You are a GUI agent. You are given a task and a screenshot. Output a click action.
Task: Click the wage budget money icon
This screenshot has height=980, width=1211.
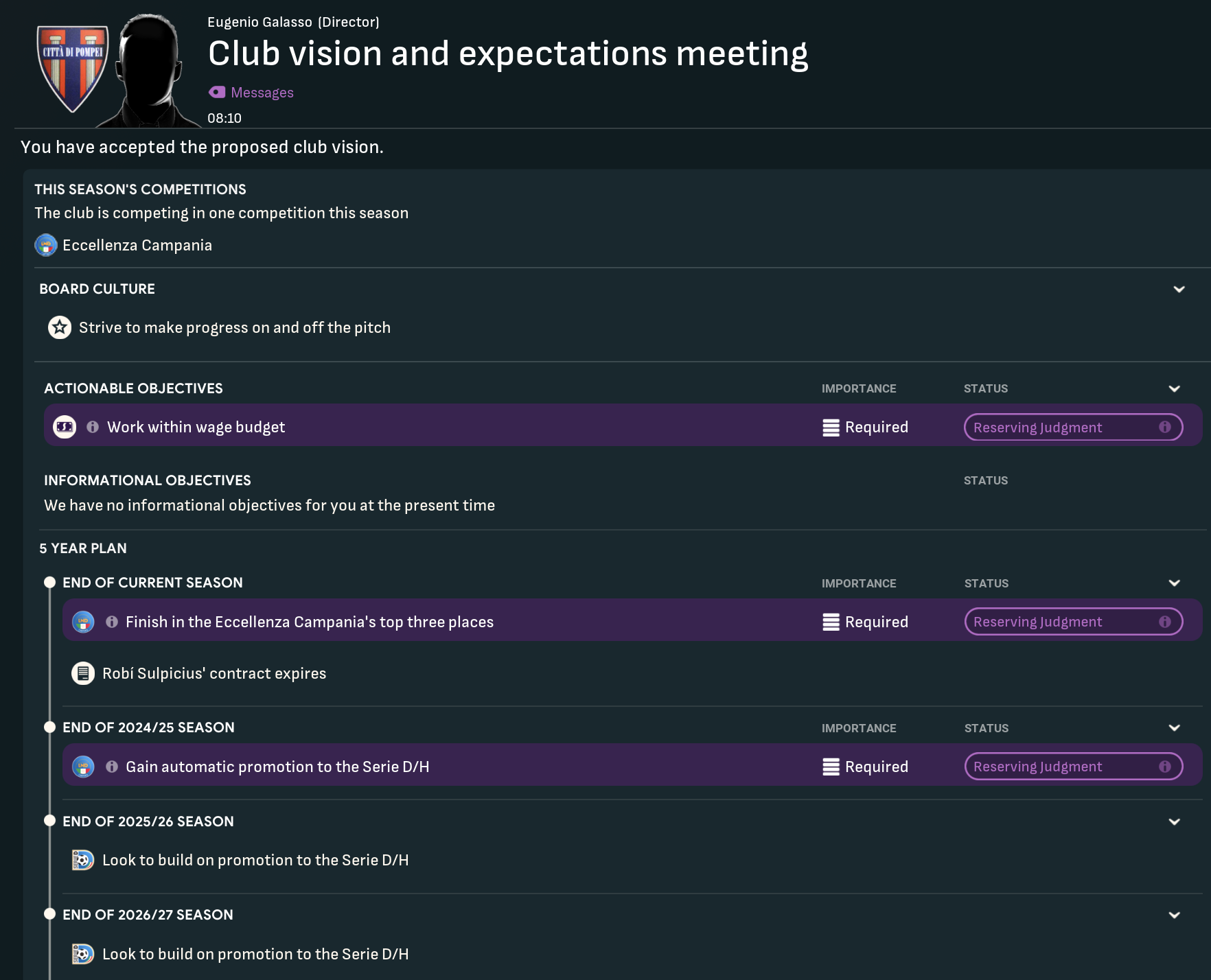coord(65,427)
